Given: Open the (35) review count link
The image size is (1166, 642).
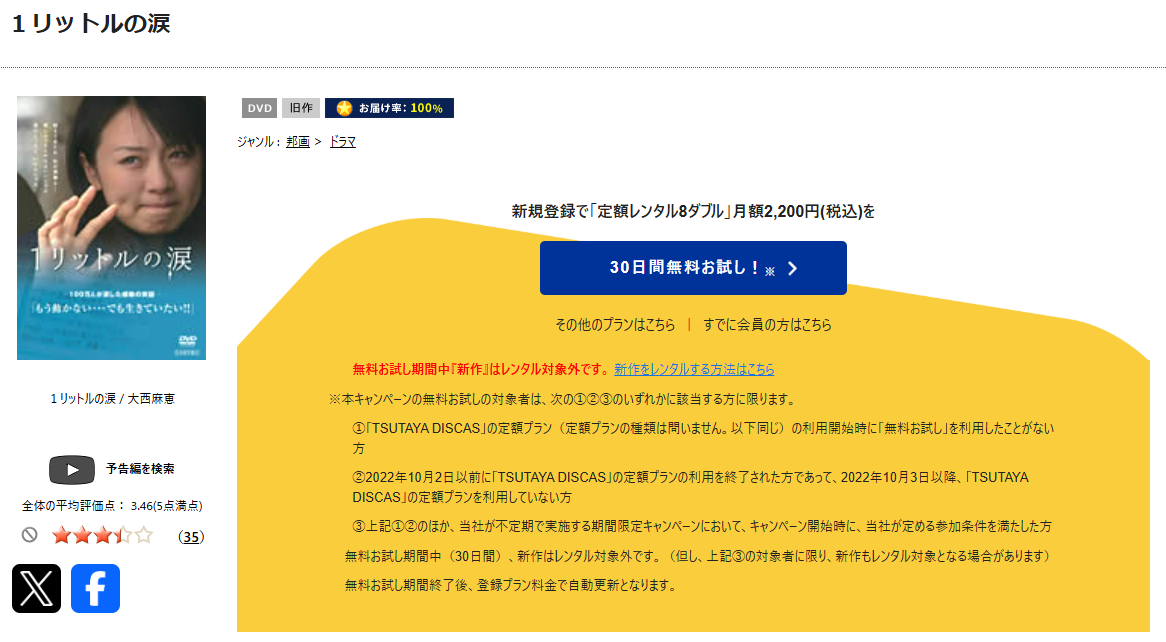Looking at the screenshot, I should point(189,537).
